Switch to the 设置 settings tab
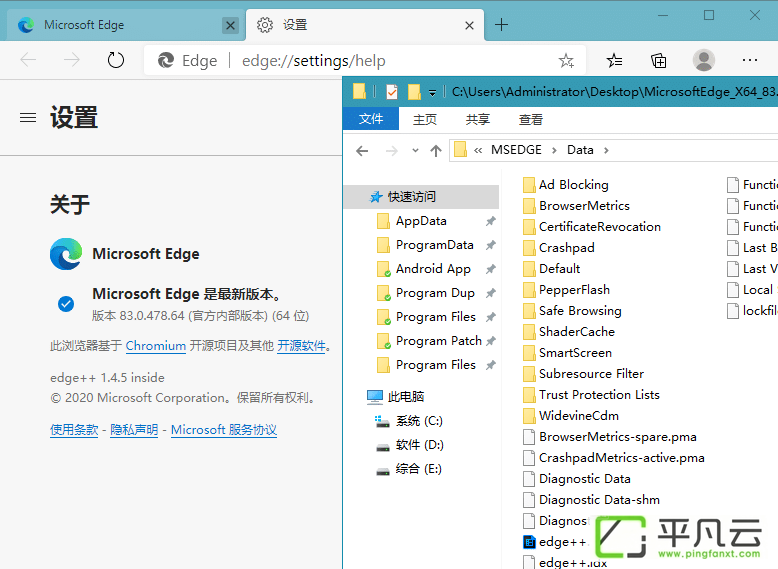Image resolution: width=778 pixels, height=569 pixels. (365, 25)
